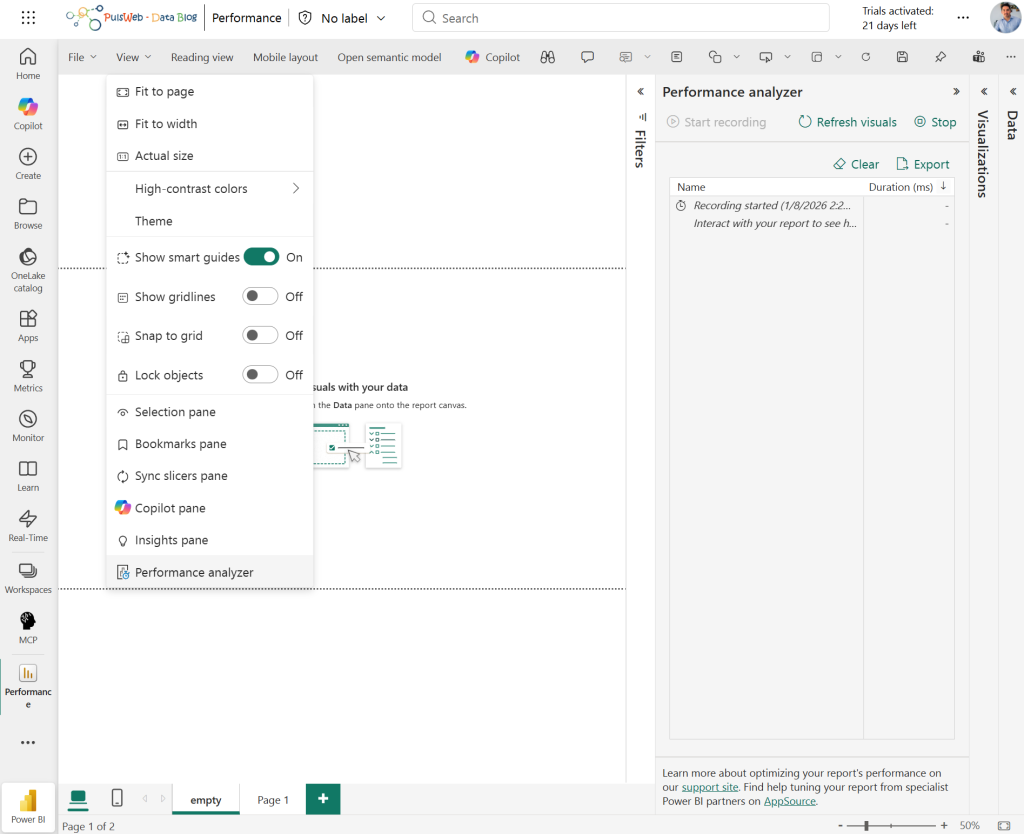Select Bookmarks pane from View menu
The height and width of the screenshot is (834, 1024).
(180, 444)
